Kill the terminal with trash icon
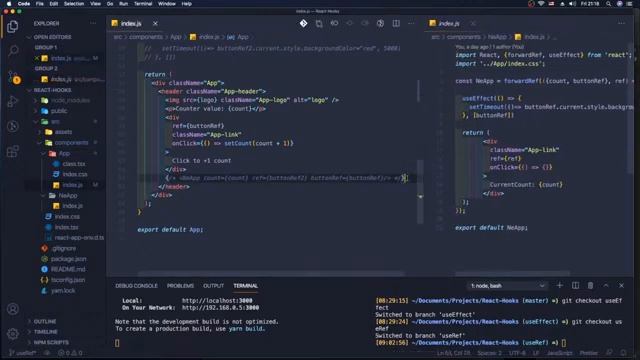640x360 pixels. point(590,285)
